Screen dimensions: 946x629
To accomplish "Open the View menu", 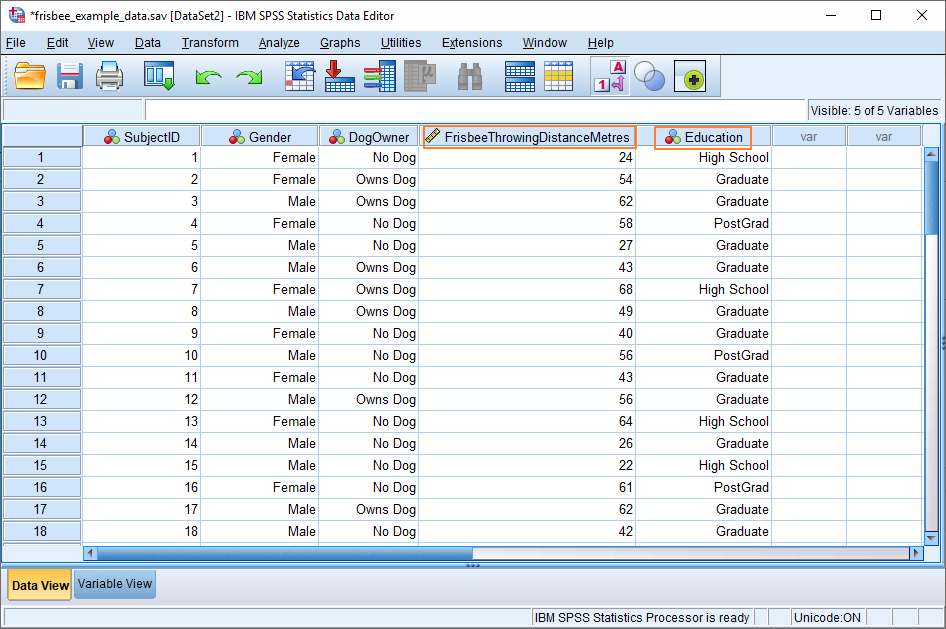I will coord(100,43).
